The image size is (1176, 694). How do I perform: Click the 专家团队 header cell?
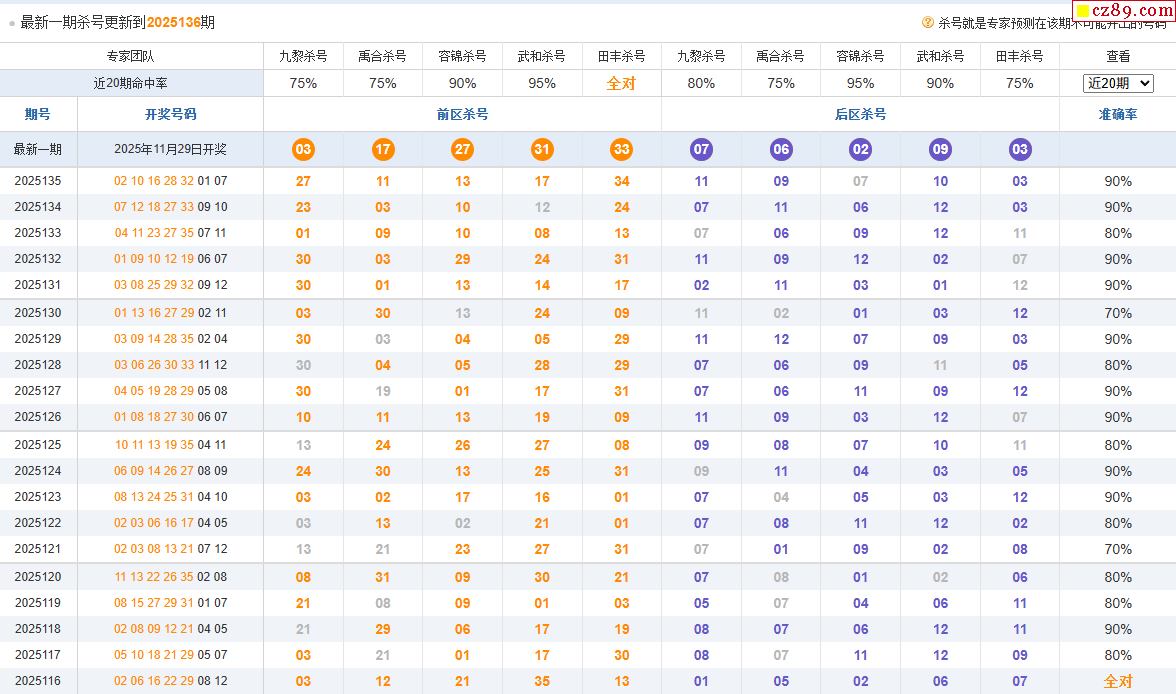coord(130,56)
